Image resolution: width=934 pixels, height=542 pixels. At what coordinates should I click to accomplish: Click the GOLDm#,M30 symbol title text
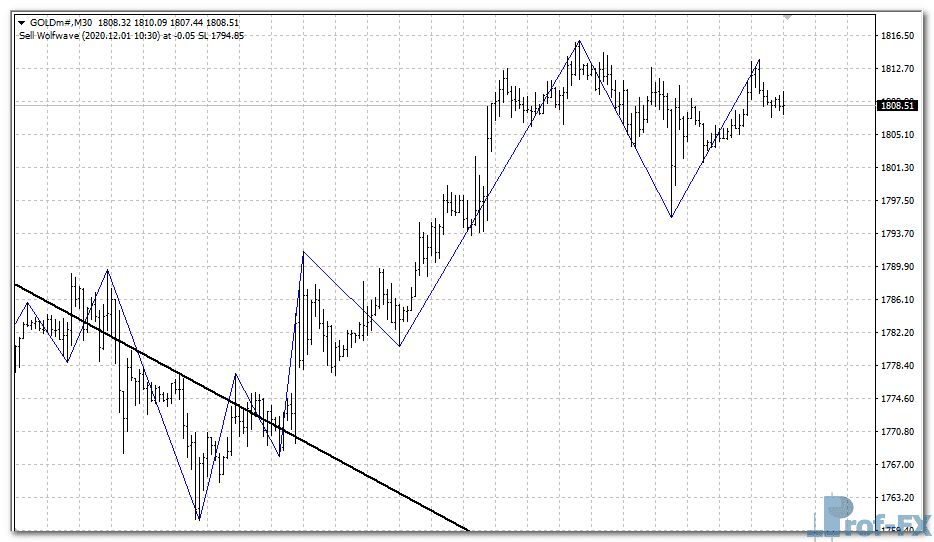(x=60, y=21)
